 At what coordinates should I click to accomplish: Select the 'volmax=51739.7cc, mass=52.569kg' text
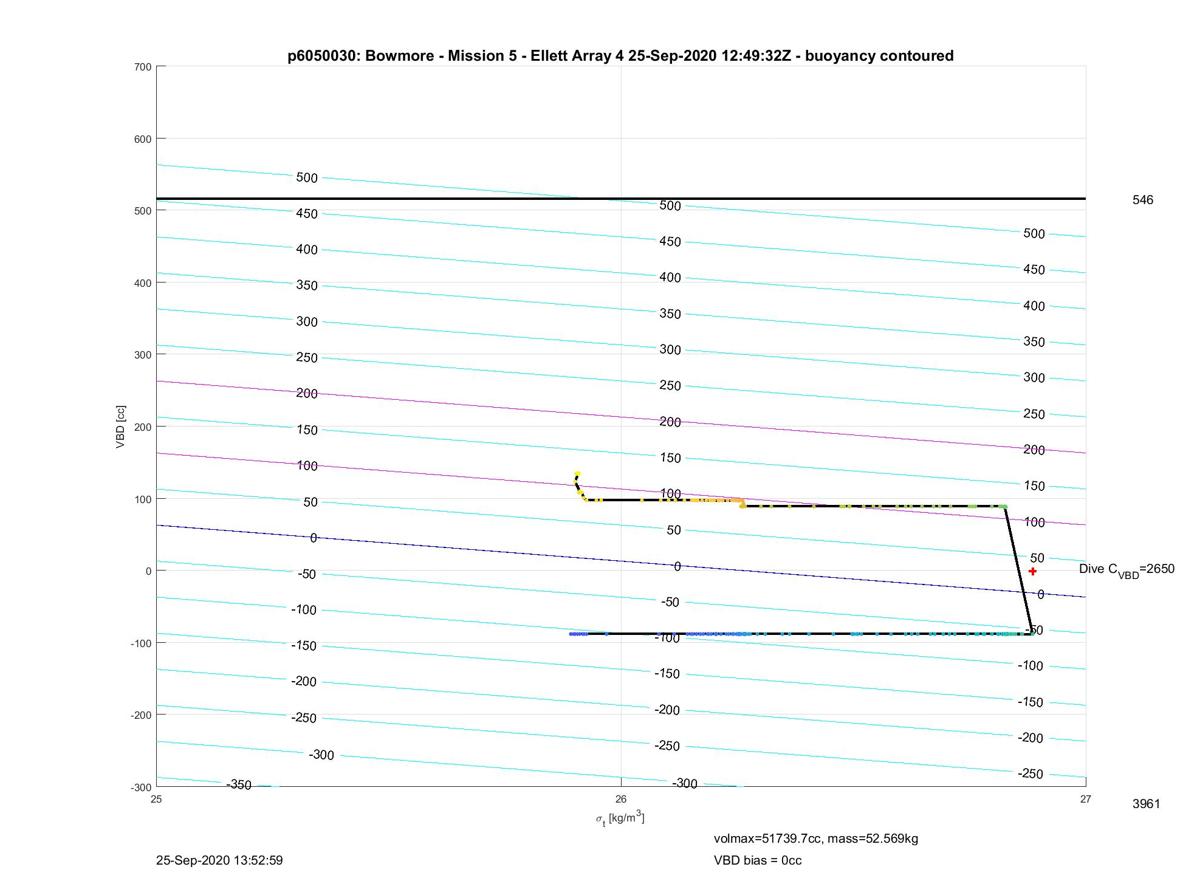pyautogui.click(x=816, y=838)
